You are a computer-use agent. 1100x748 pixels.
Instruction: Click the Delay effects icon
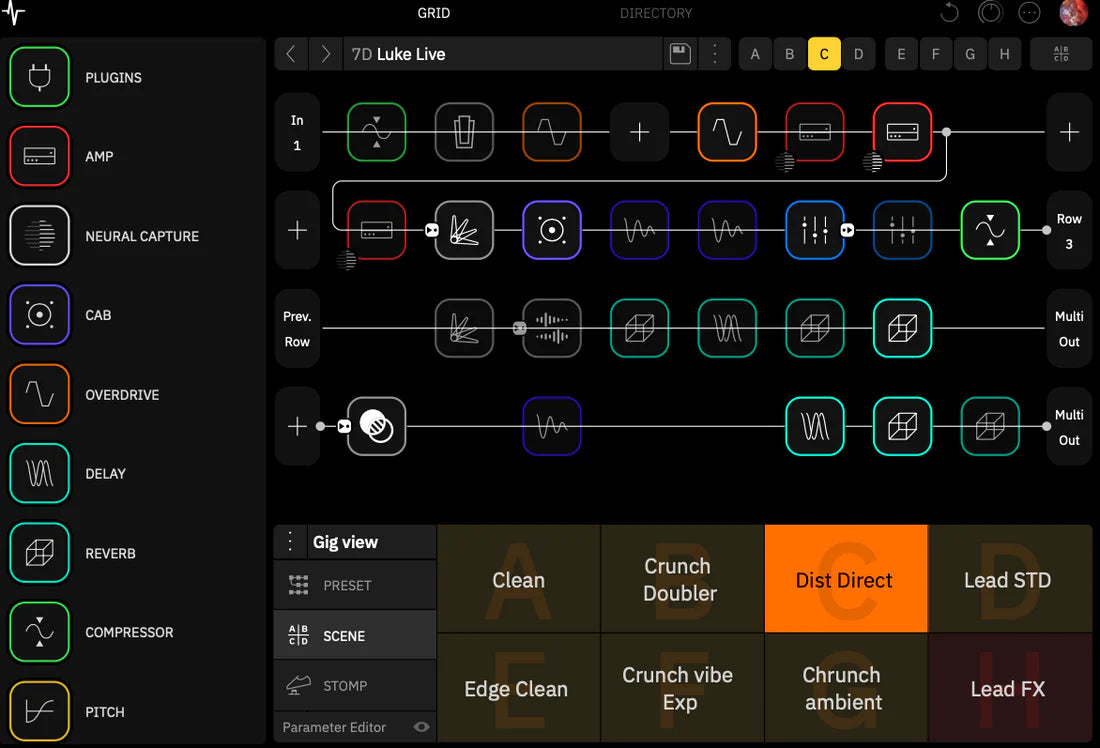click(40, 473)
